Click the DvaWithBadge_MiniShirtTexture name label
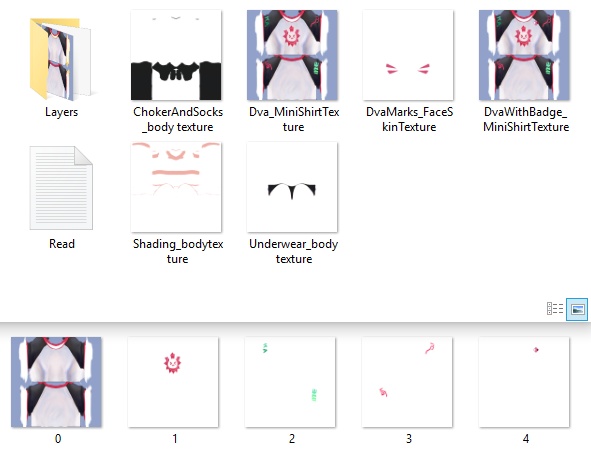This screenshot has width=591, height=461. click(526, 119)
